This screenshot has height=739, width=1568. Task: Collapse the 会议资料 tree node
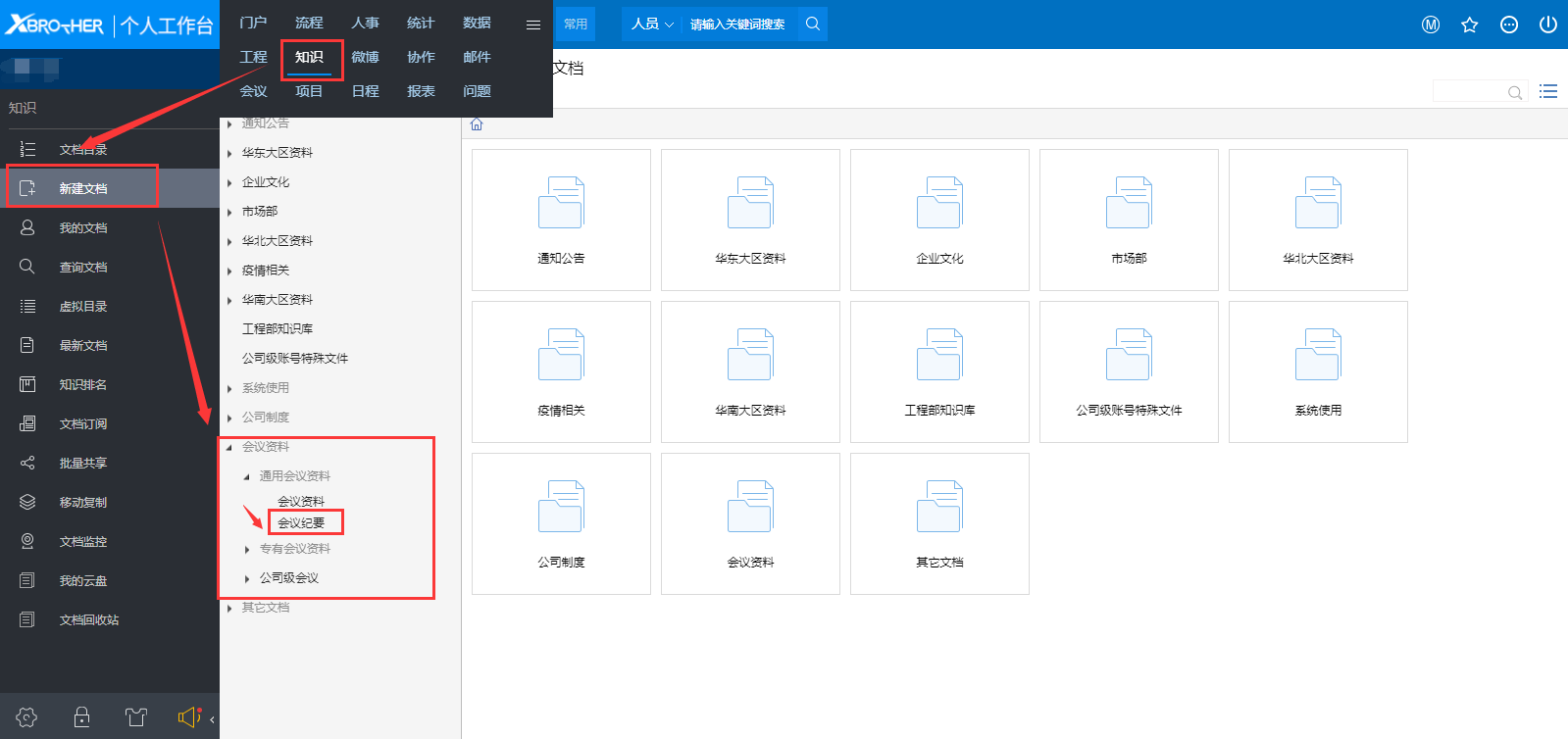coord(229,447)
